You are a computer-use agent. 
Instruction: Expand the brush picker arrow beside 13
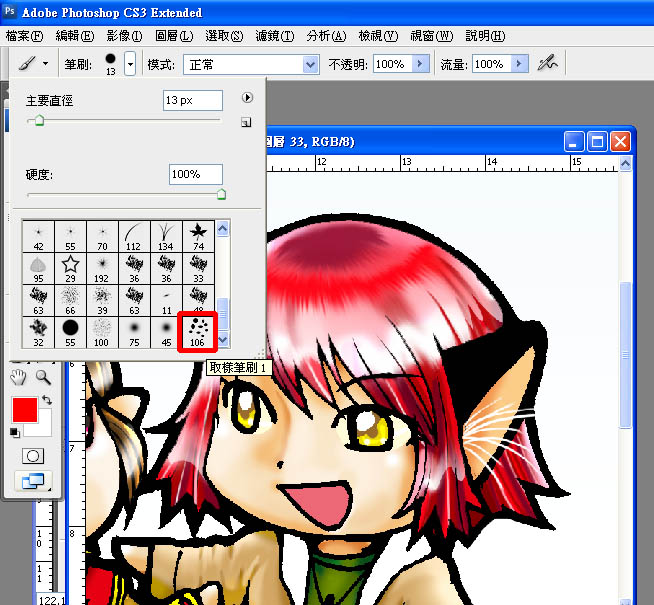(x=130, y=64)
